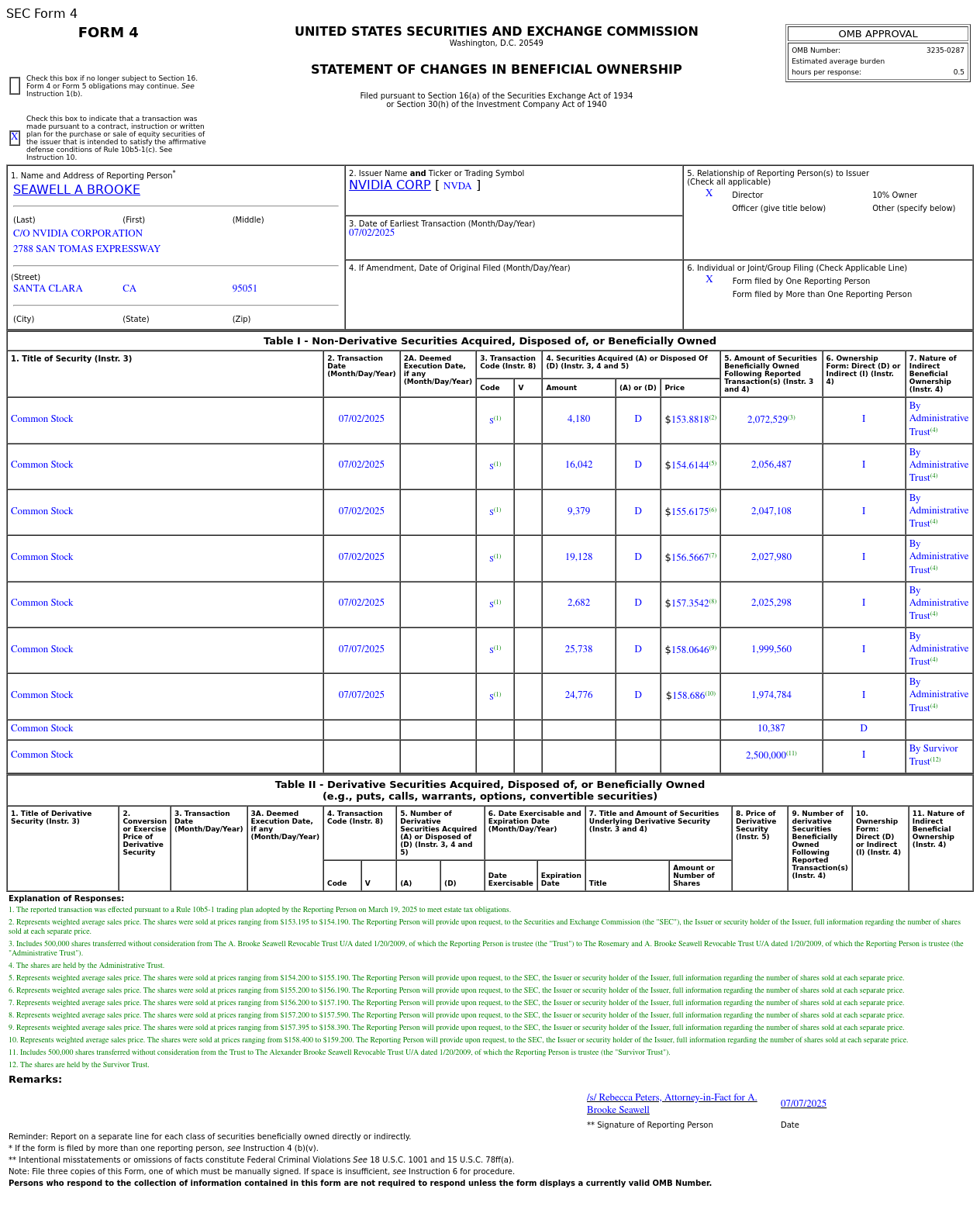Click the OMB APPROVAL box header
The height and width of the screenshot is (1206, 980).
(x=878, y=34)
